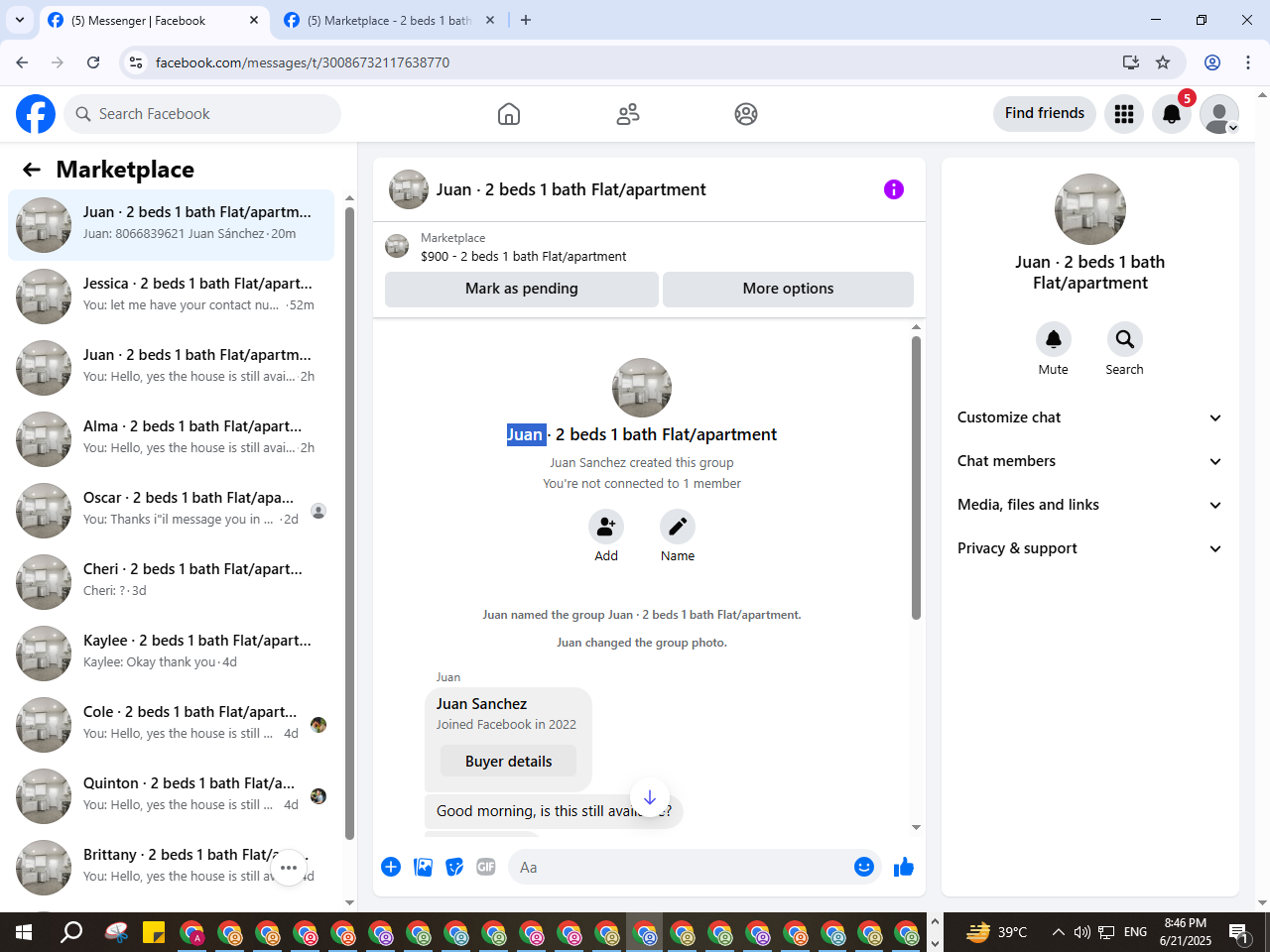Show hidden system tray icons chevron
The height and width of the screenshot is (952, 1270).
pos(1058,932)
